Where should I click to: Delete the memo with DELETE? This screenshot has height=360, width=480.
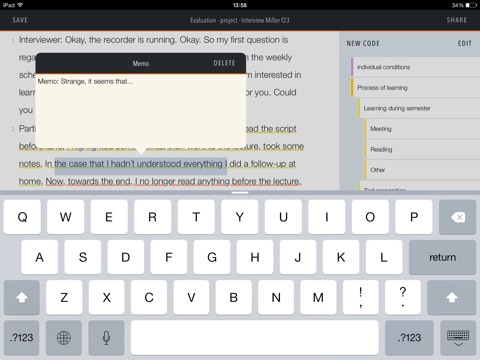(x=224, y=63)
